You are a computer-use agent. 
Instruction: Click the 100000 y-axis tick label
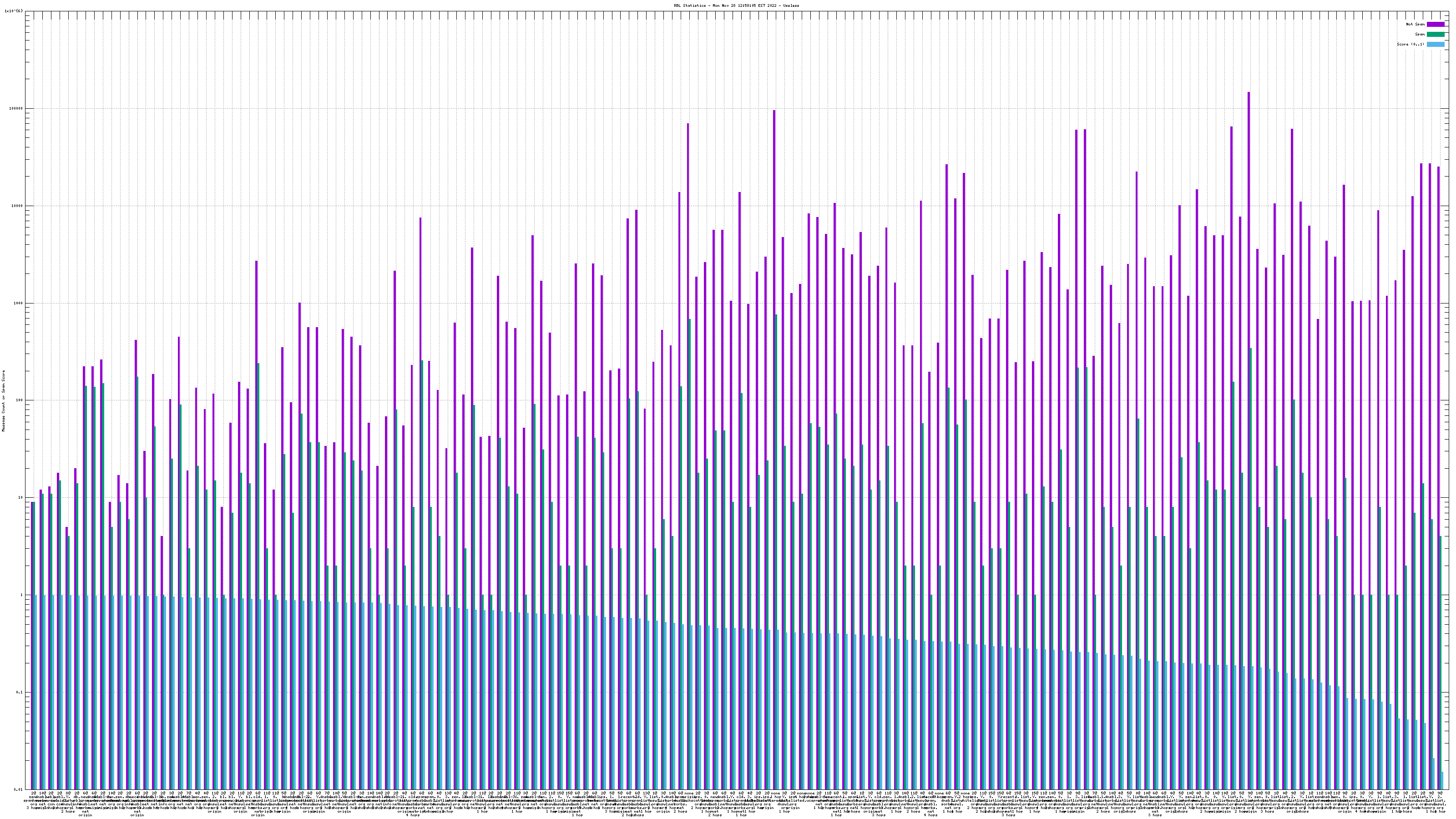17,109
